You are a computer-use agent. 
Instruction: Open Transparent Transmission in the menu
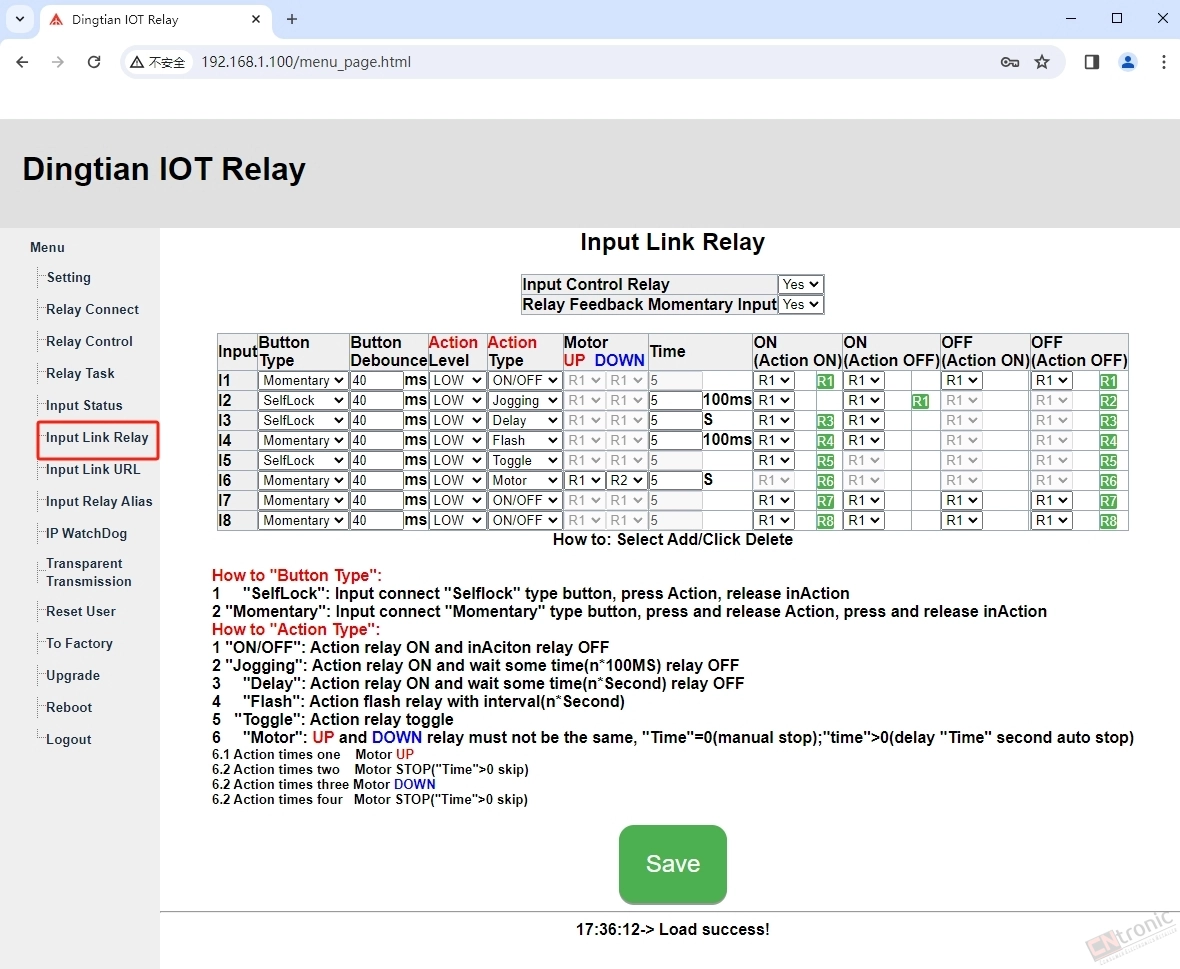tap(89, 573)
